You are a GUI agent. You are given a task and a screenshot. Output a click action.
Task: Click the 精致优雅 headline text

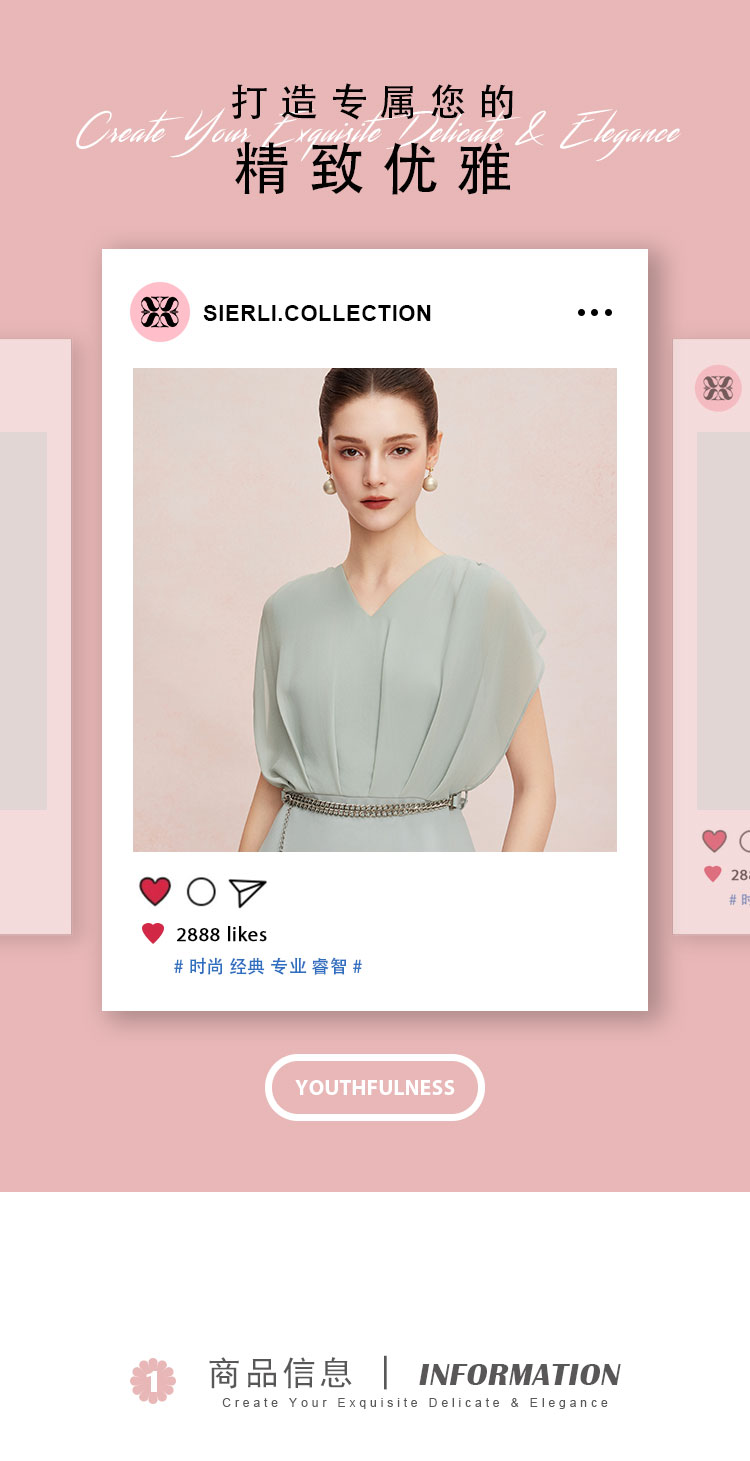coord(374,170)
